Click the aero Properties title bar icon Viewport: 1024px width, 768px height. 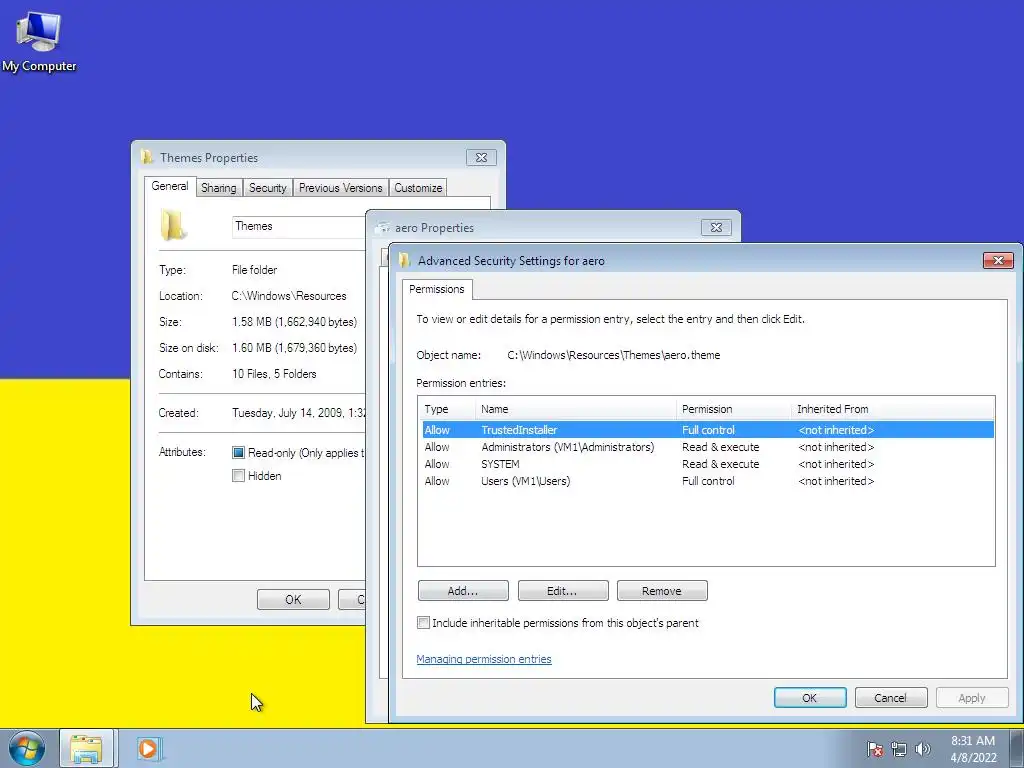click(x=383, y=227)
